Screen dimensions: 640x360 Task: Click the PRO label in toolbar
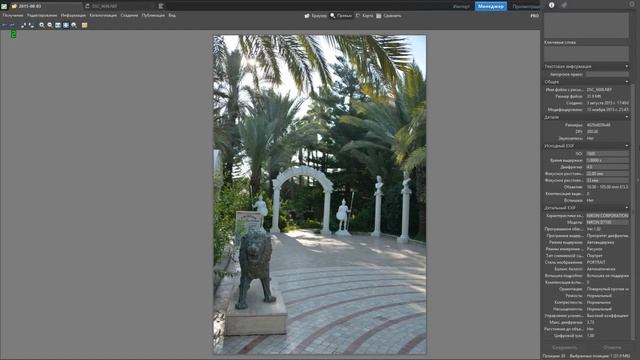point(534,16)
